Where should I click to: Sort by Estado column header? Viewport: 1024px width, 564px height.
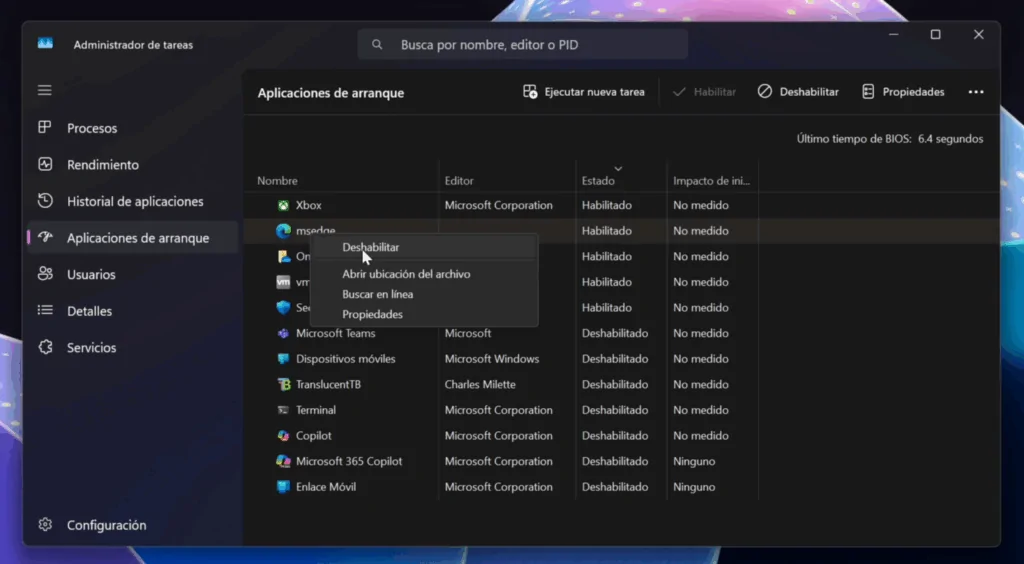[x=598, y=181]
